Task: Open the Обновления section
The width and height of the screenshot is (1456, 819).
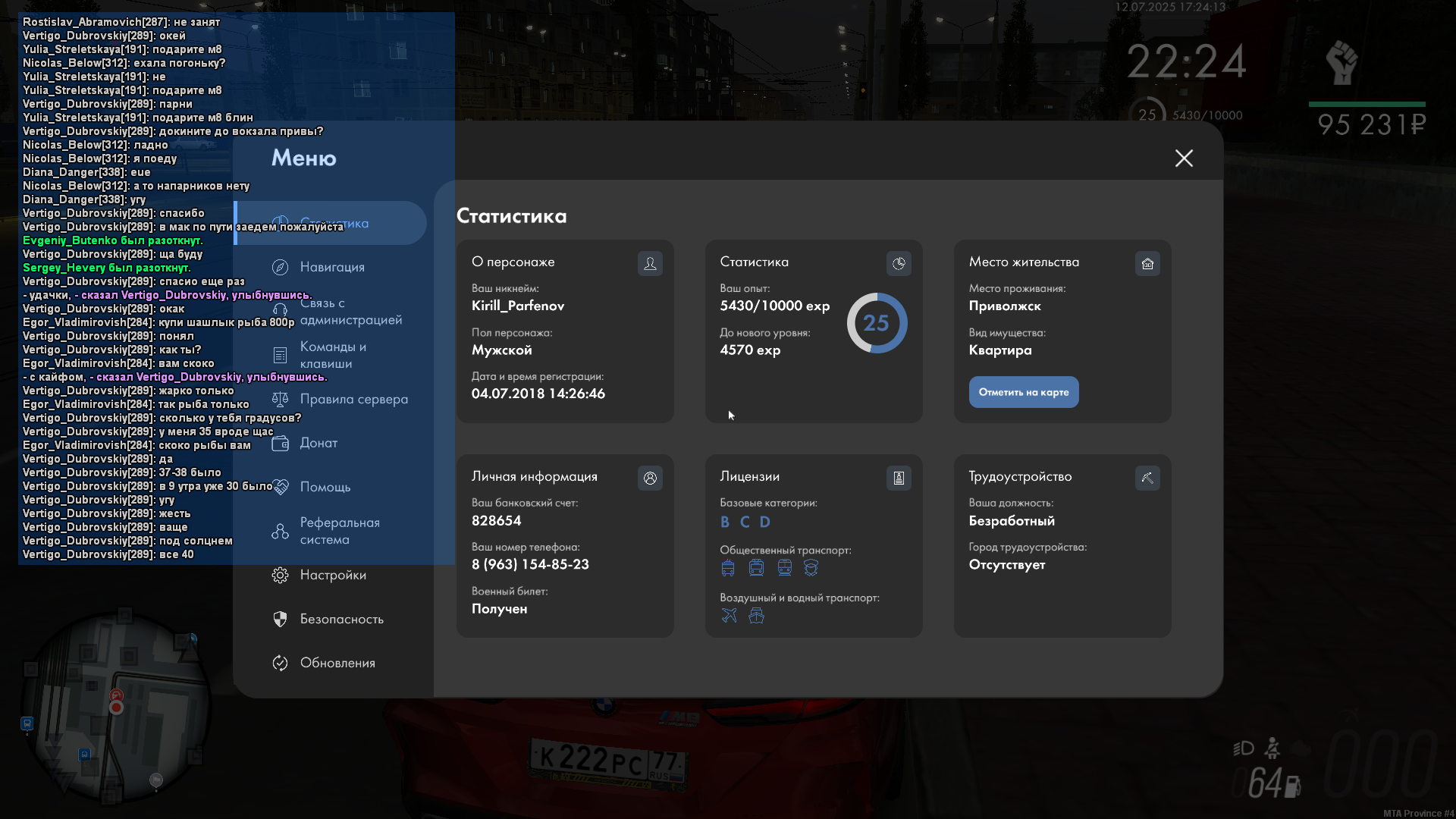Action: tap(331, 663)
